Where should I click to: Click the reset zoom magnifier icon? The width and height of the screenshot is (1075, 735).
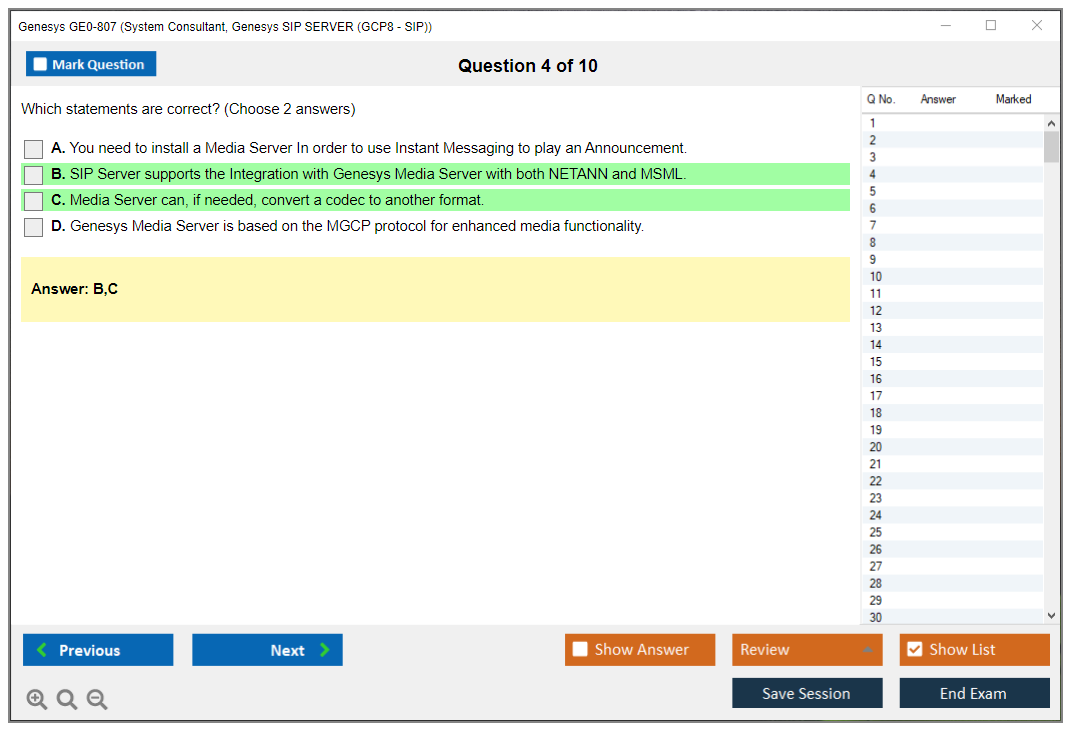[x=67, y=700]
